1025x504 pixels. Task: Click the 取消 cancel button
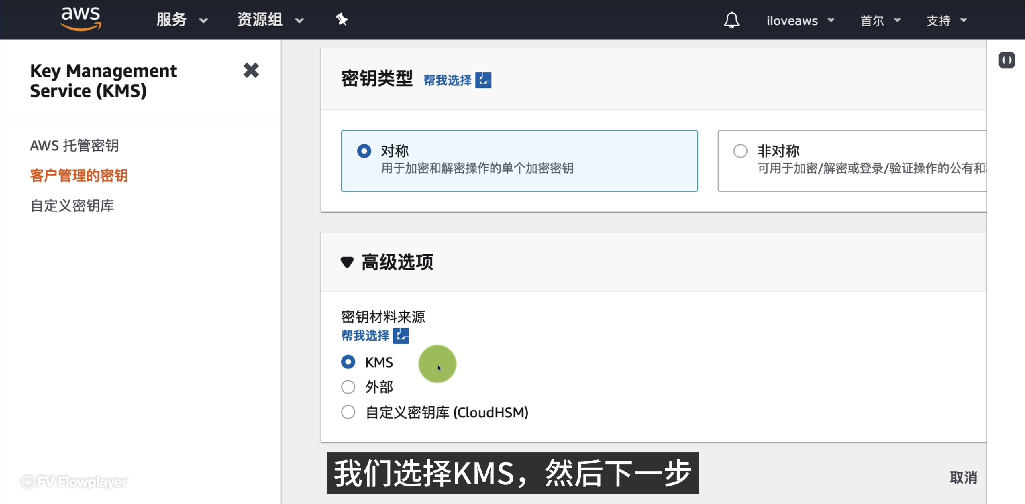963,477
